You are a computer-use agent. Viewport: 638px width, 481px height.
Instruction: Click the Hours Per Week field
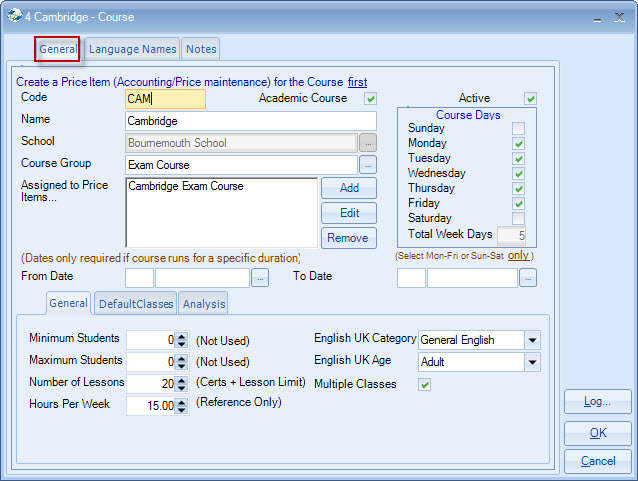coord(151,406)
